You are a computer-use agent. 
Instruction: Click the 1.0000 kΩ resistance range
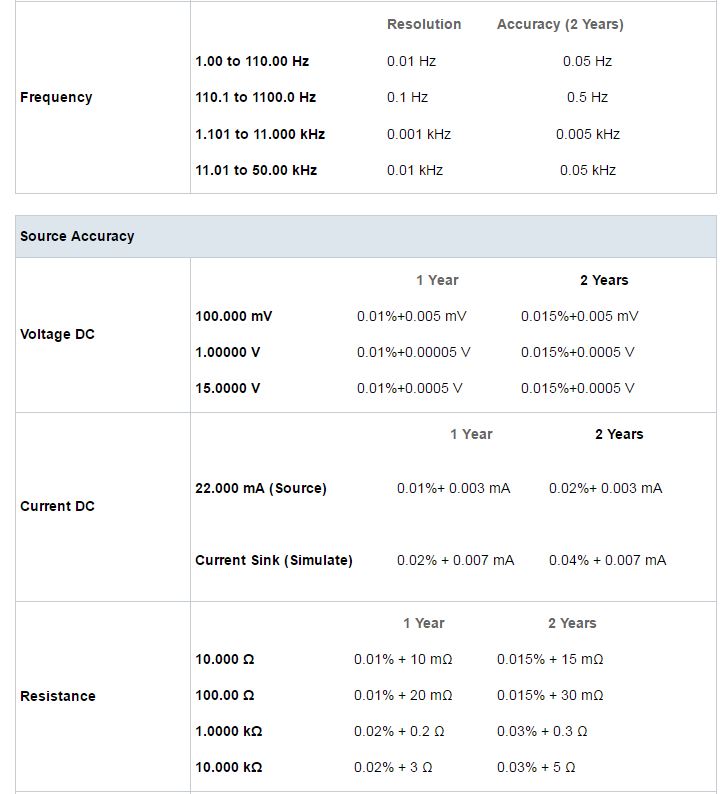click(229, 731)
